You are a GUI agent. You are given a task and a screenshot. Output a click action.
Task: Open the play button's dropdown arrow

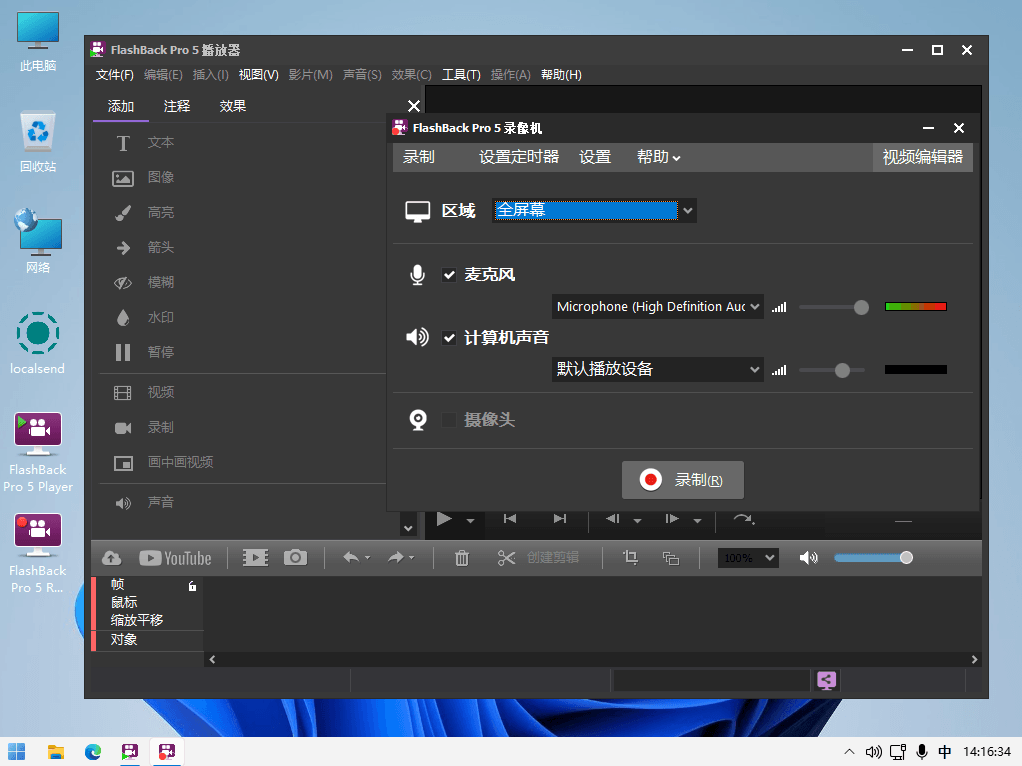pyautogui.click(x=471, y=521)
